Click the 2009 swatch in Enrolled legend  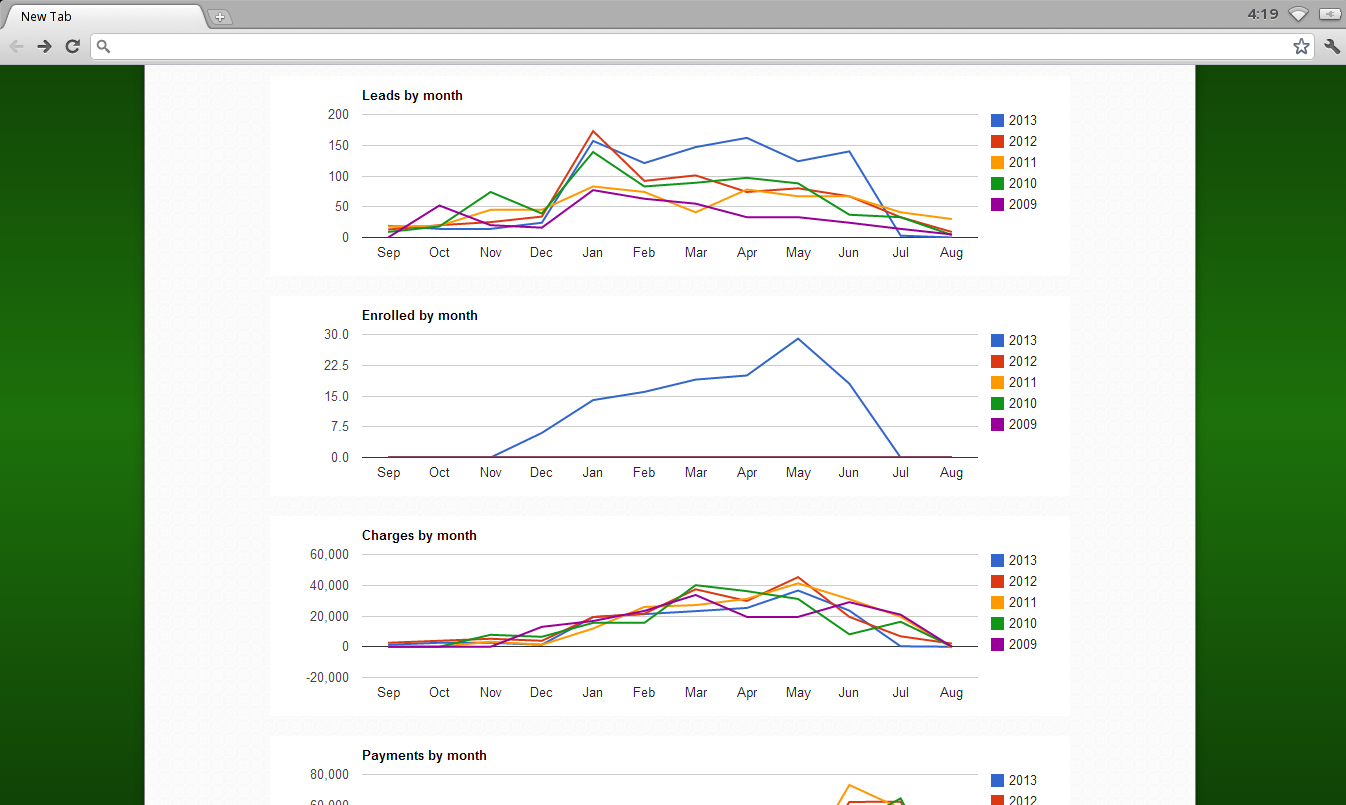pyautogui.click(x=997, y=424)
